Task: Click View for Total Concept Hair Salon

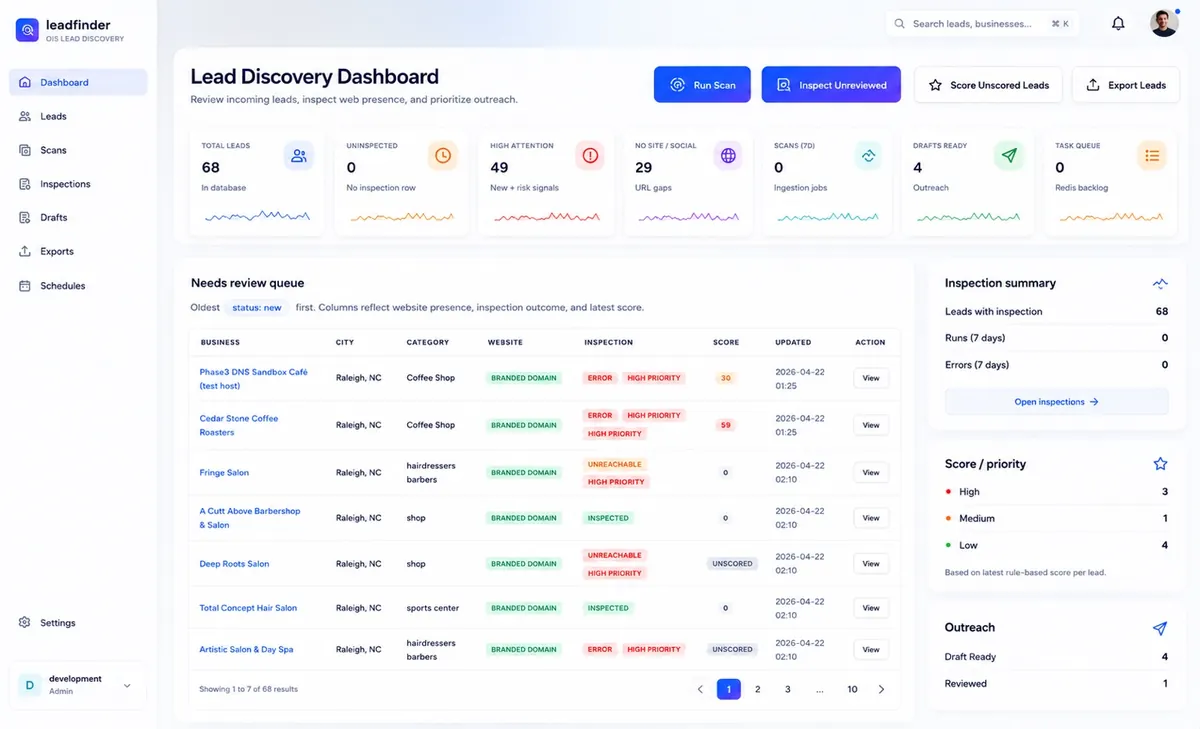Action: click(x=871, y=608)
